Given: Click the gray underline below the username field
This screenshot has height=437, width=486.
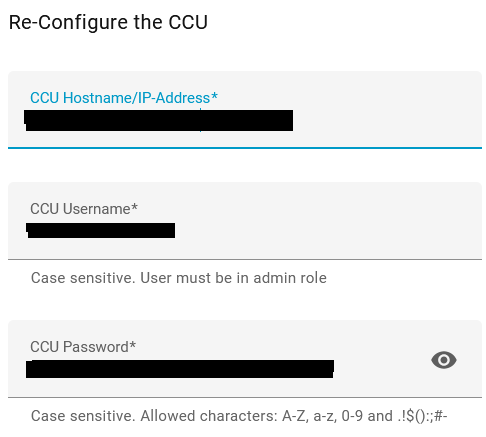Looking at the screenshot, I should [245, 259].
